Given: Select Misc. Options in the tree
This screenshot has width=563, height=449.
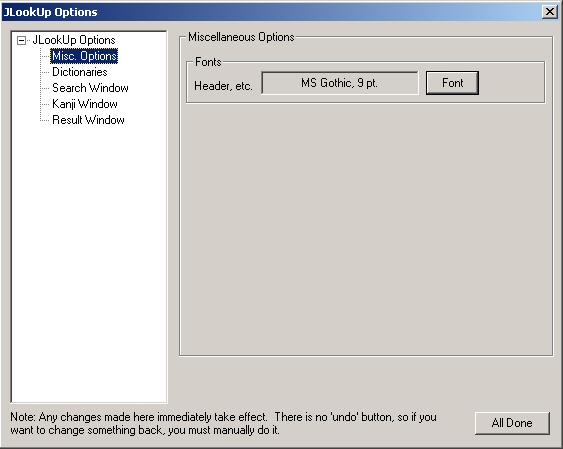Looking at the screenshot, I should (x=84, y=56).
